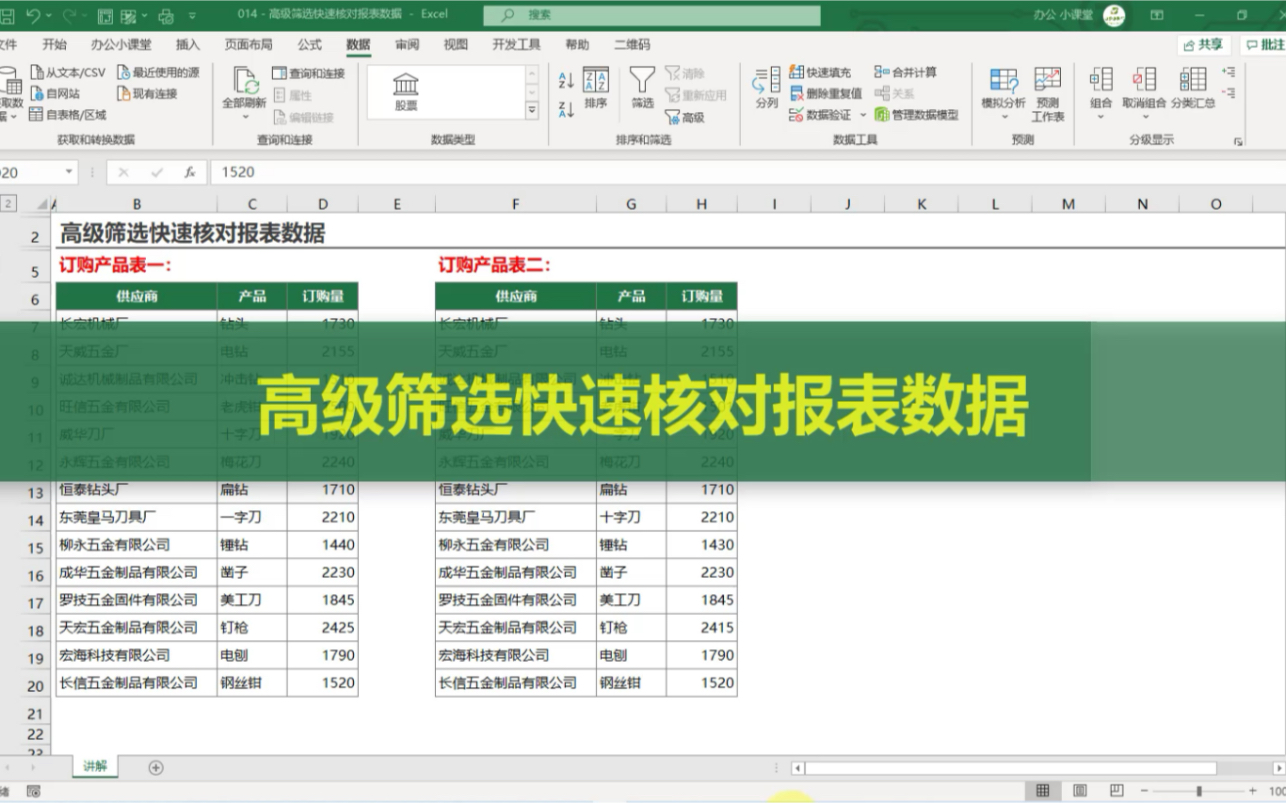Switch to the 页面布局 ribbon tab
The height and width of the screenshot is (803, 1286).
[x=248, y=45]
